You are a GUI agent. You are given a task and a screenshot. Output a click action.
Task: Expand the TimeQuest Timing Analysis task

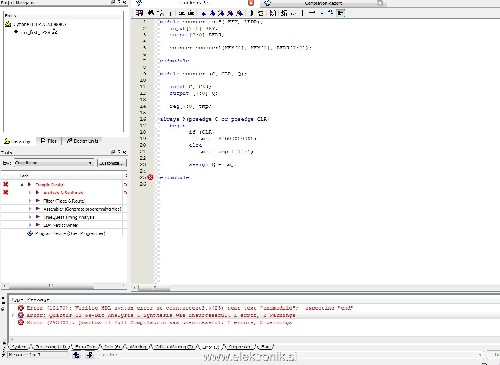pos(30,217)
